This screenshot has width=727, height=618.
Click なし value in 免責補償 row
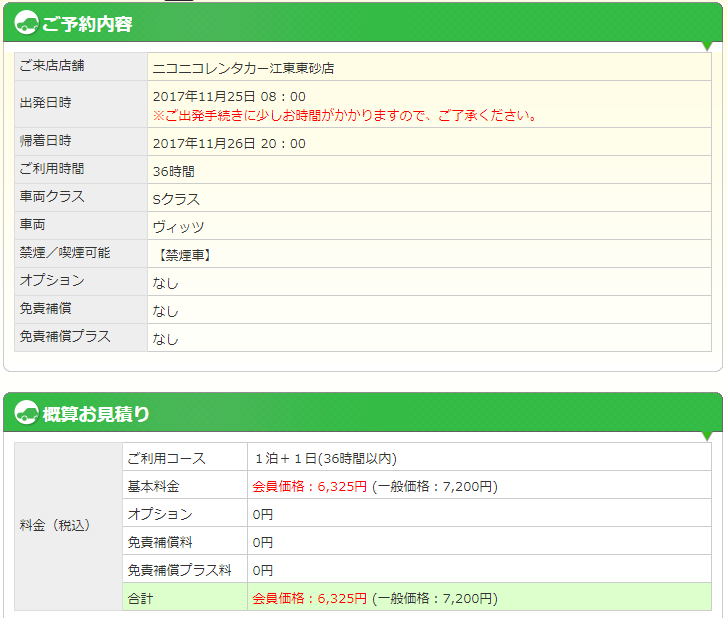(166, 311)
